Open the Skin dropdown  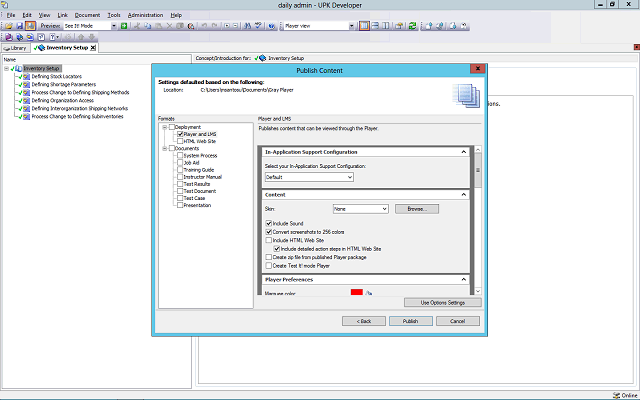(x=360, y=209)
